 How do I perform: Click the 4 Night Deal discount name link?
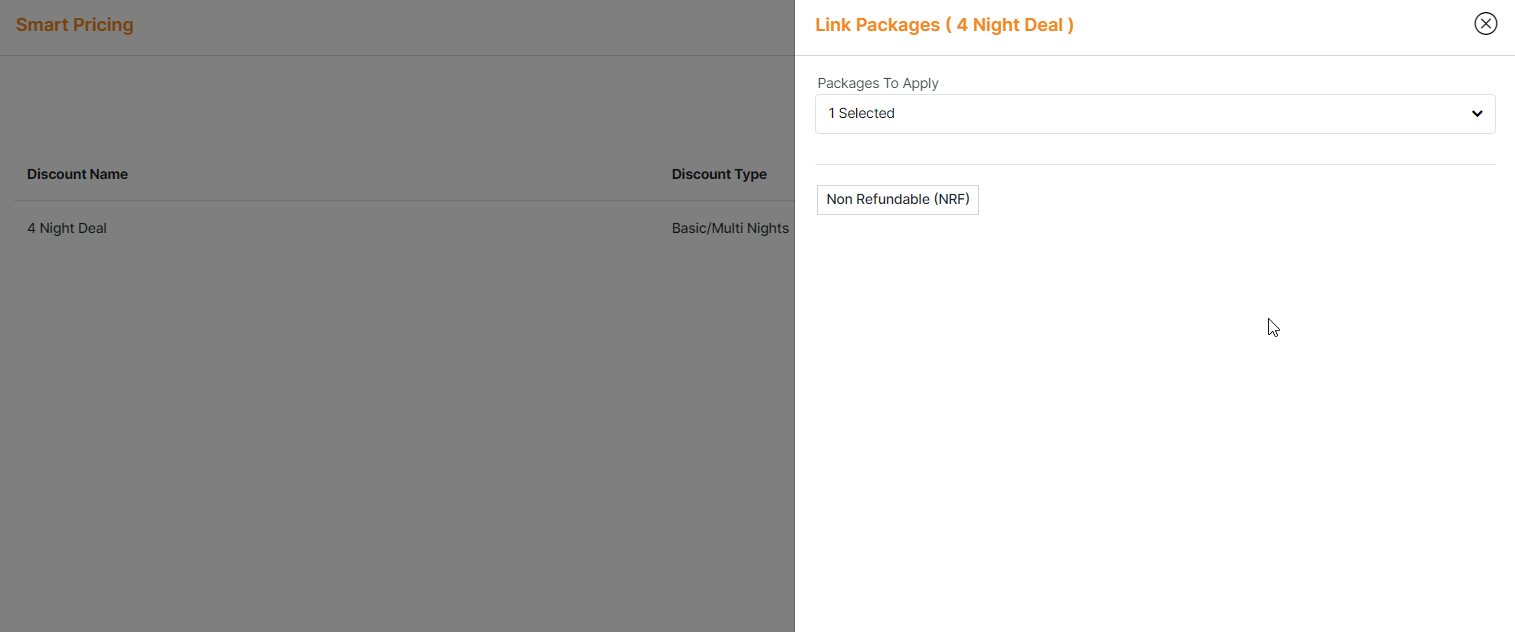66,228
